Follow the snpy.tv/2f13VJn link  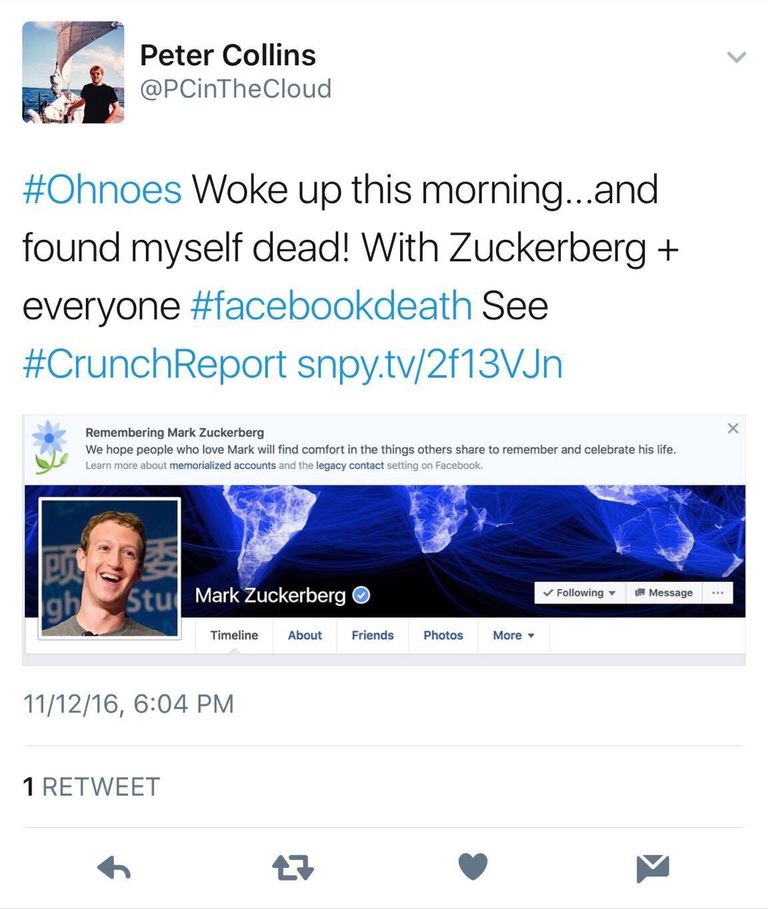[430, 365]
